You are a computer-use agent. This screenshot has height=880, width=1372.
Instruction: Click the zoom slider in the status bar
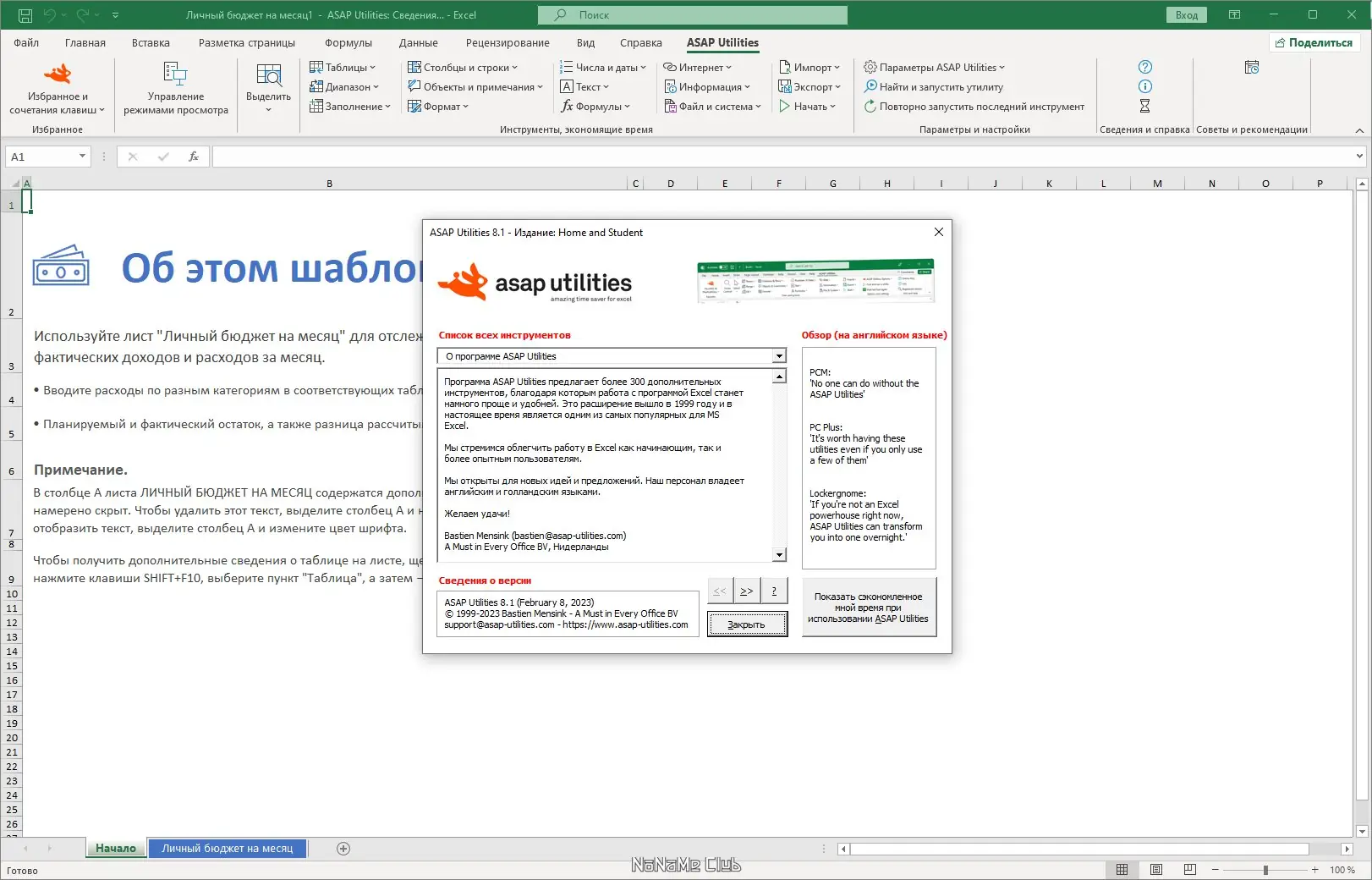pos(1265,870)
